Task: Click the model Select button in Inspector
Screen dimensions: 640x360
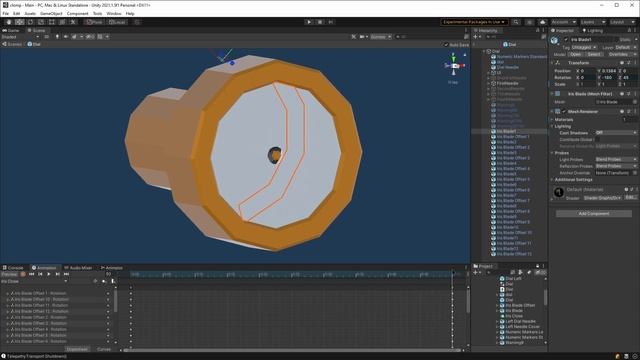Action: pos(594,54)
